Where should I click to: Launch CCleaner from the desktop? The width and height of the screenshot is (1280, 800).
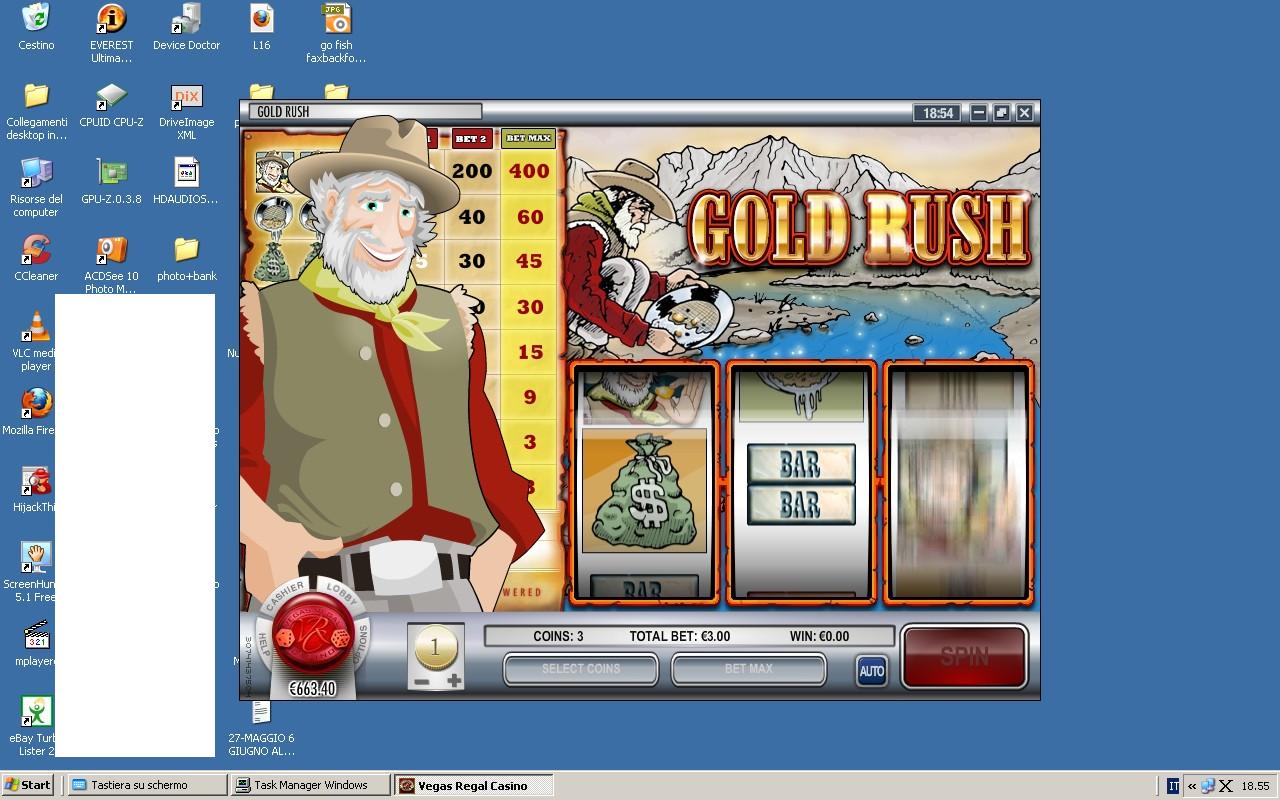point(36,258)
